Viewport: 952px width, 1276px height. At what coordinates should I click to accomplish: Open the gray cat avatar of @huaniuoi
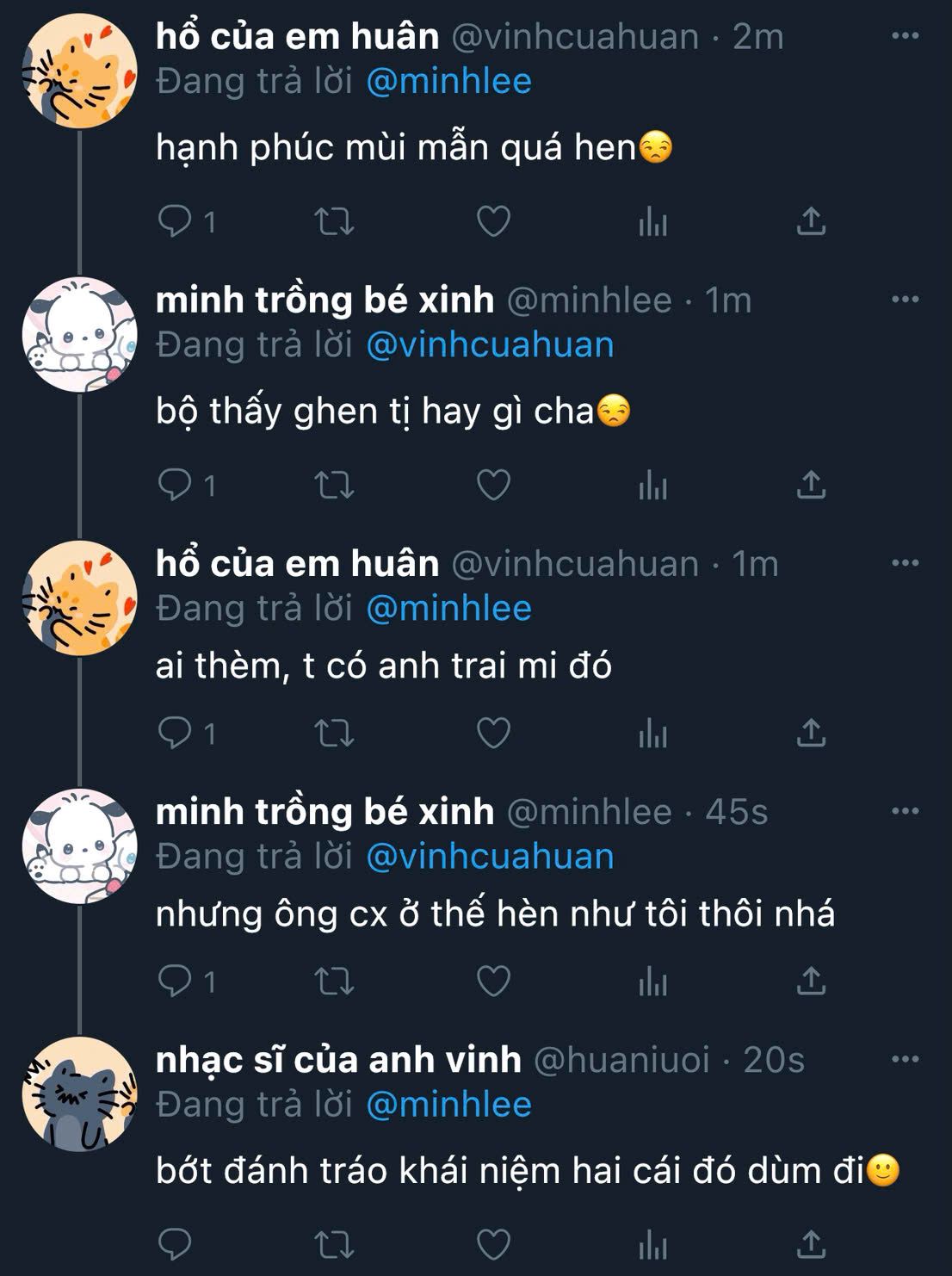click(79, 1094)
